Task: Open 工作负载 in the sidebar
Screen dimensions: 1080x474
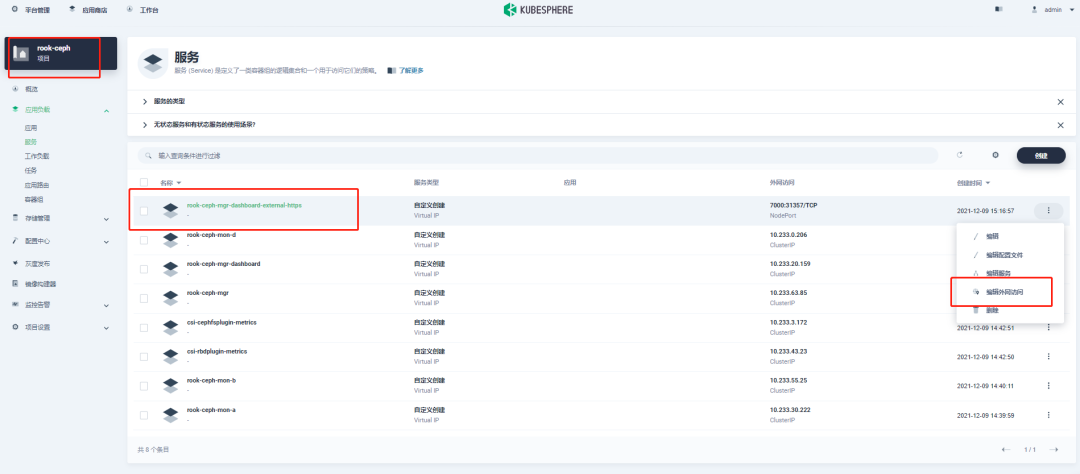Action: point(37,156)
